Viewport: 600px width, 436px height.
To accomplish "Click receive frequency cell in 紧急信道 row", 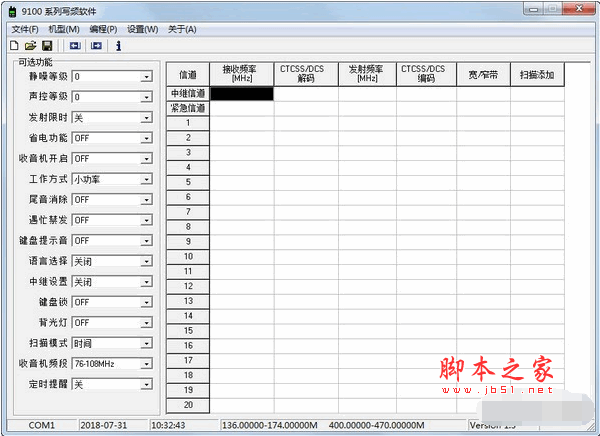I will click(x=242, y=109).
